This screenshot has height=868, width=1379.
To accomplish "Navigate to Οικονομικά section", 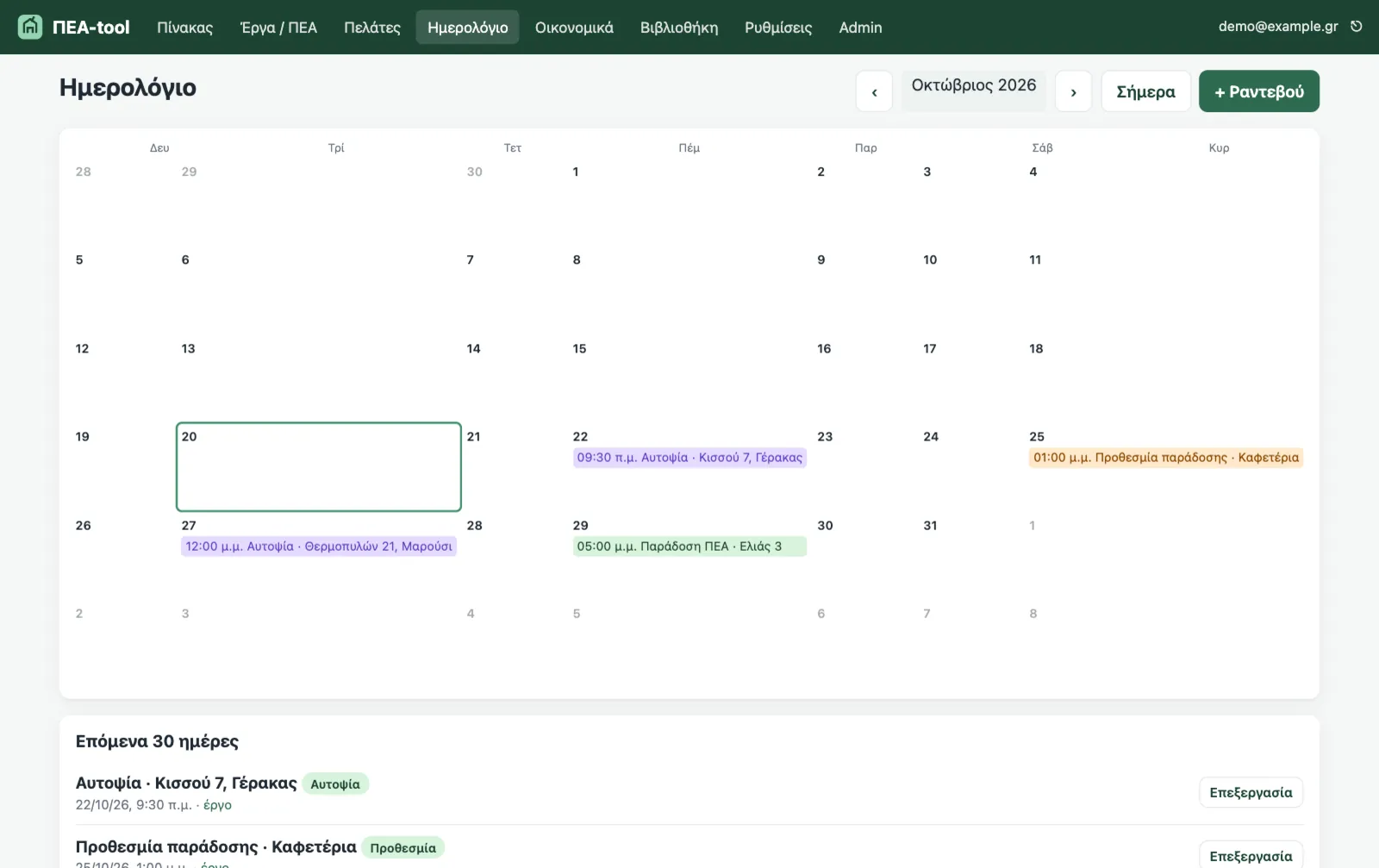I will (x=574, y=28).
